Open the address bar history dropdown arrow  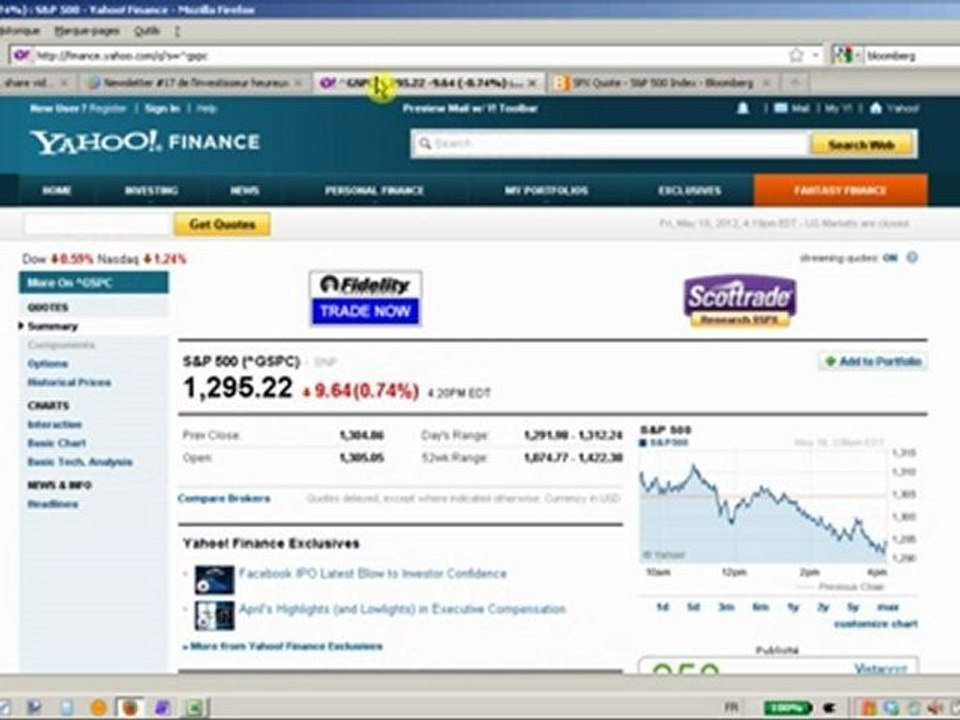[815, 55]
